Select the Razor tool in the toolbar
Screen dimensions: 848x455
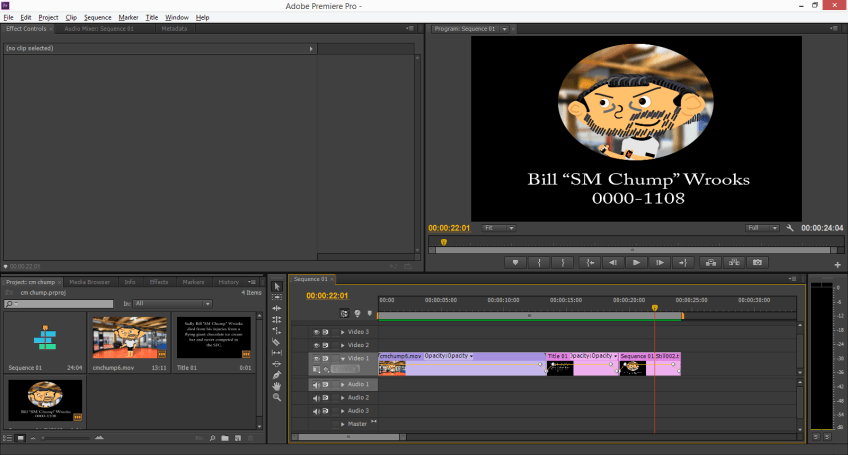tap(277, 341)
